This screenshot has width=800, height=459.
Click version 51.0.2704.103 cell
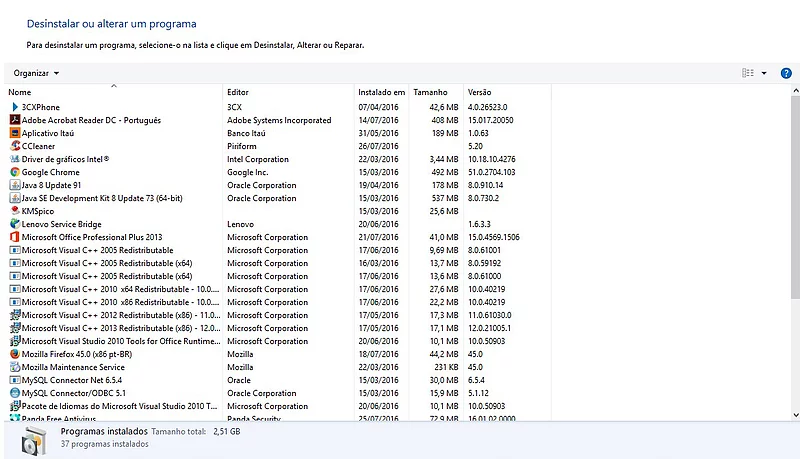(492, 172)
